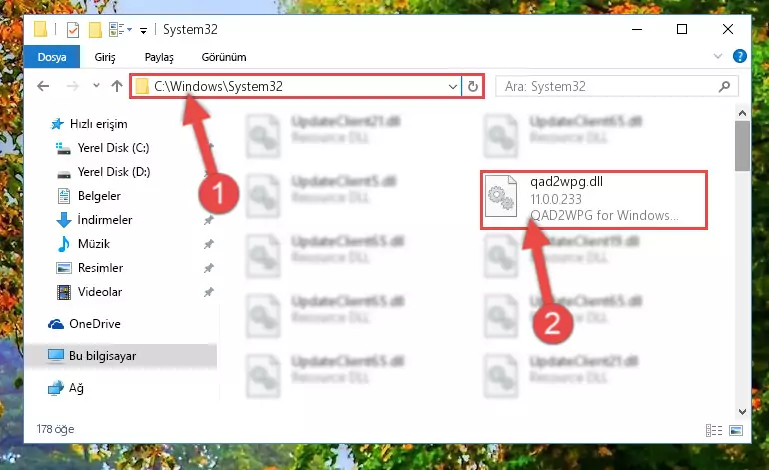Open the Görünüm ribbon tab

[224, 57]
